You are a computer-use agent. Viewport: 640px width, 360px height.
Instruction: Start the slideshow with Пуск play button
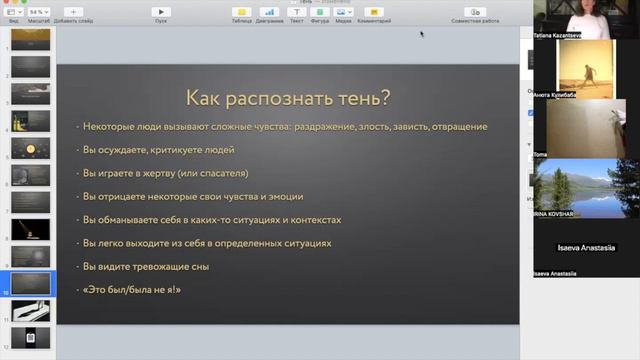coord(161,12)
